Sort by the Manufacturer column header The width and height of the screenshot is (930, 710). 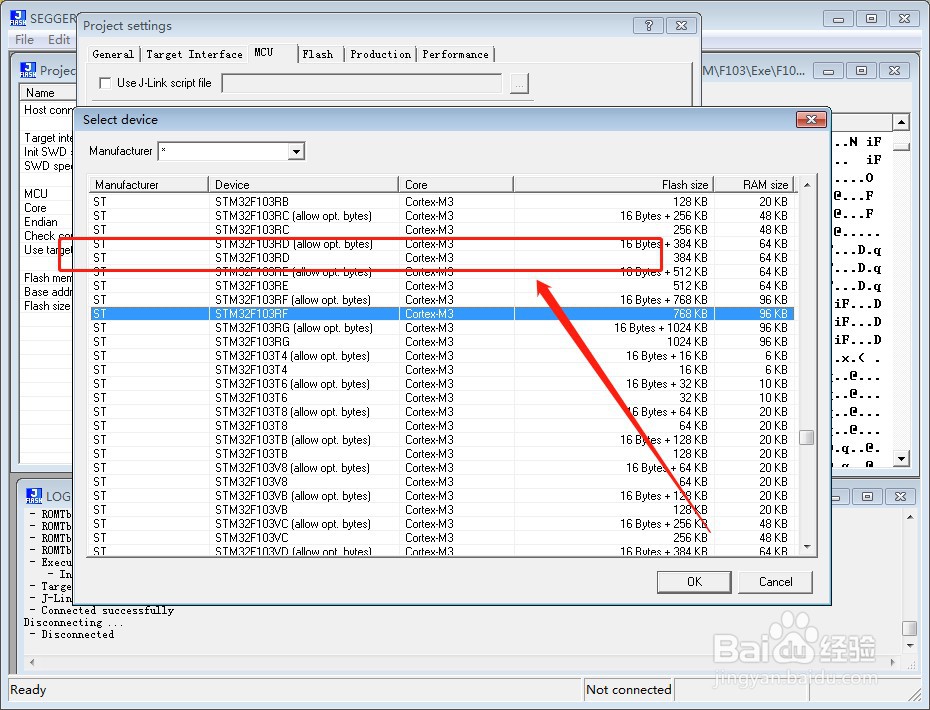(x=149, y=184)
